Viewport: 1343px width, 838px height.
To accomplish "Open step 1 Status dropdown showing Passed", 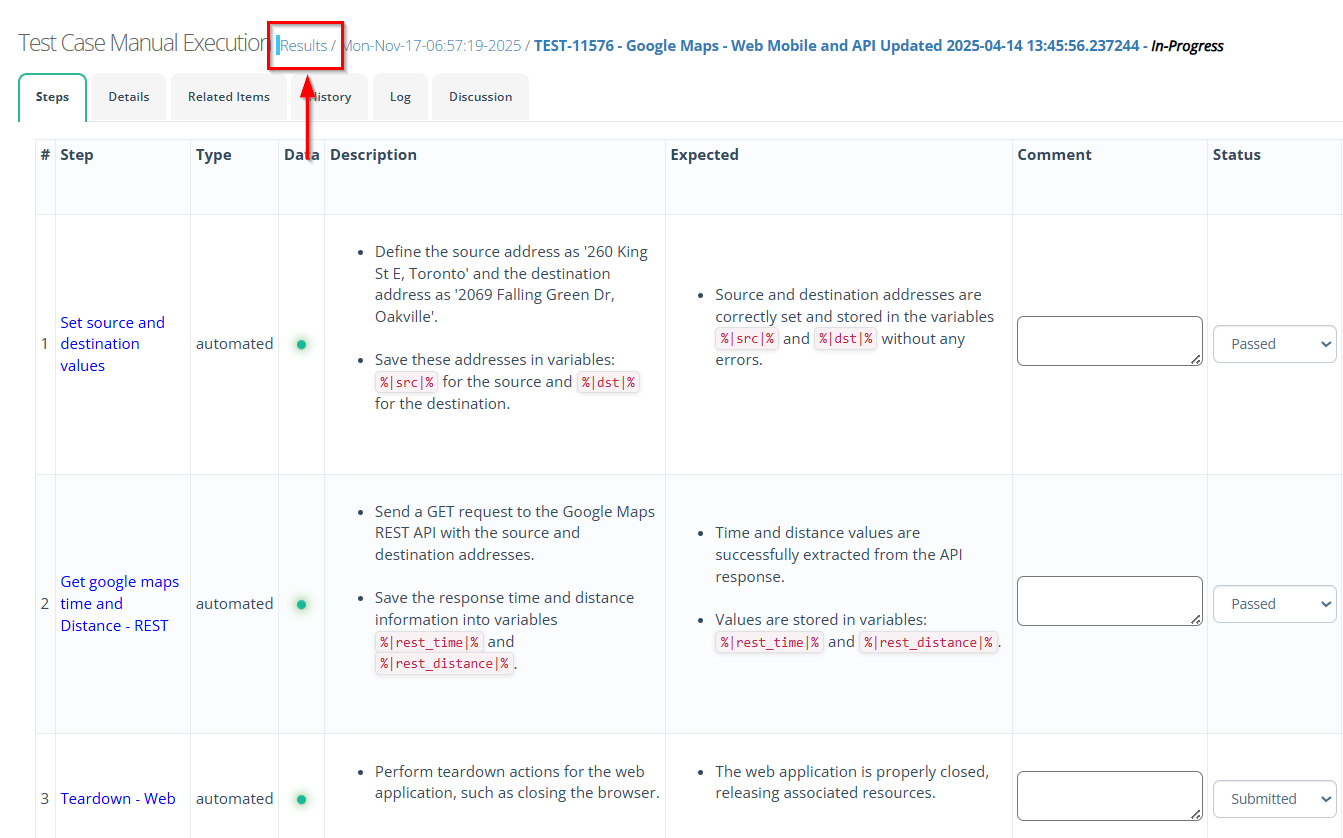I will pos(1274,344).
